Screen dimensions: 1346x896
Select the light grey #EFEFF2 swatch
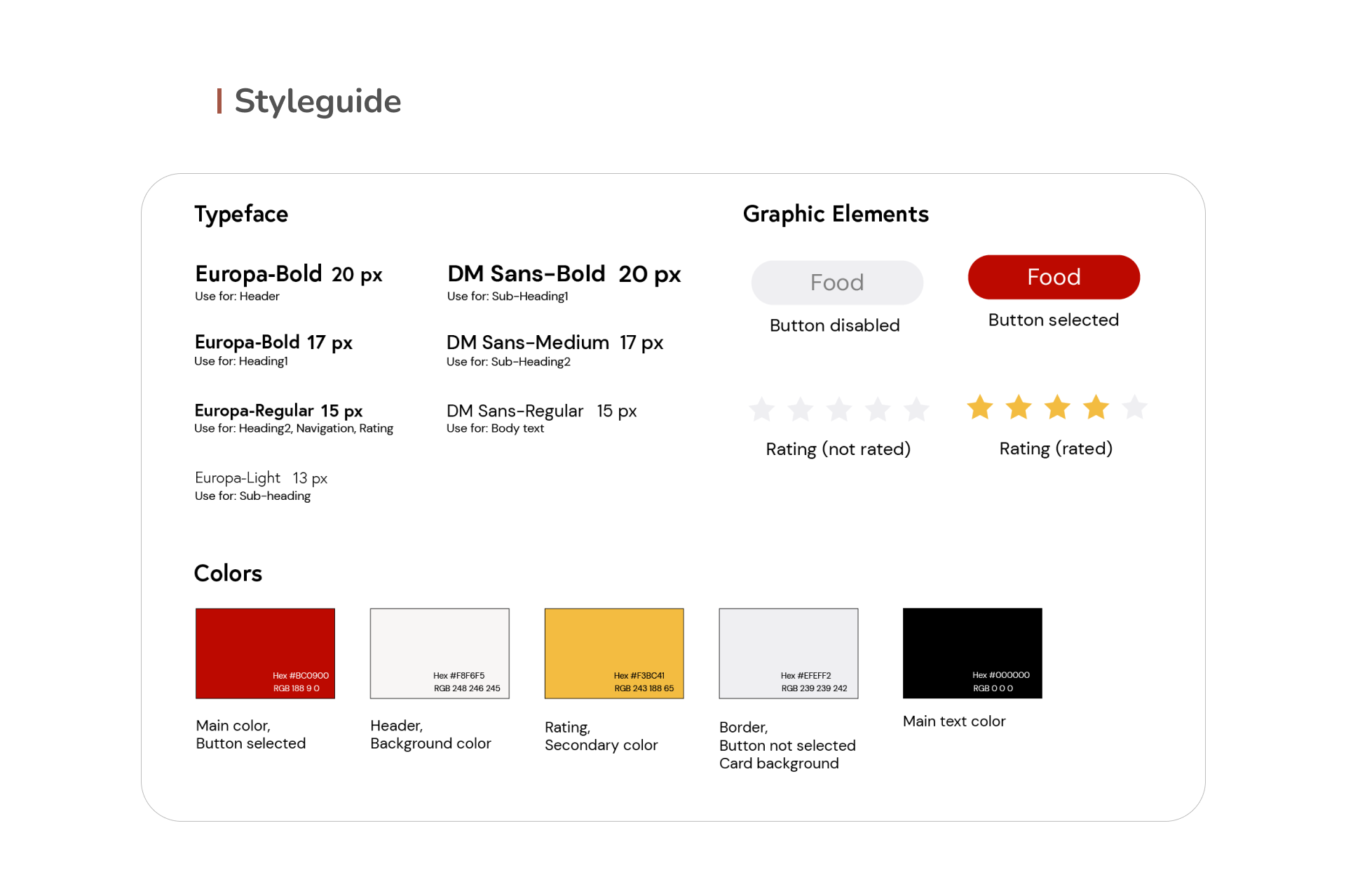(x=789, y=653)
